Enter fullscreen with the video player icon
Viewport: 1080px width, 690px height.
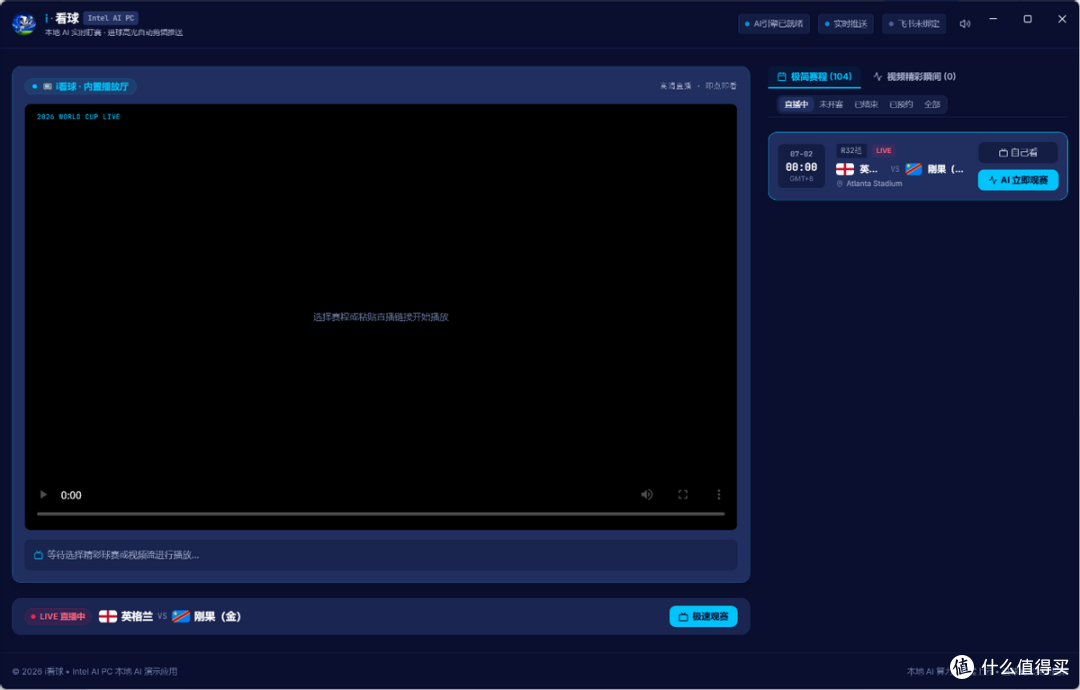(683, 494)
